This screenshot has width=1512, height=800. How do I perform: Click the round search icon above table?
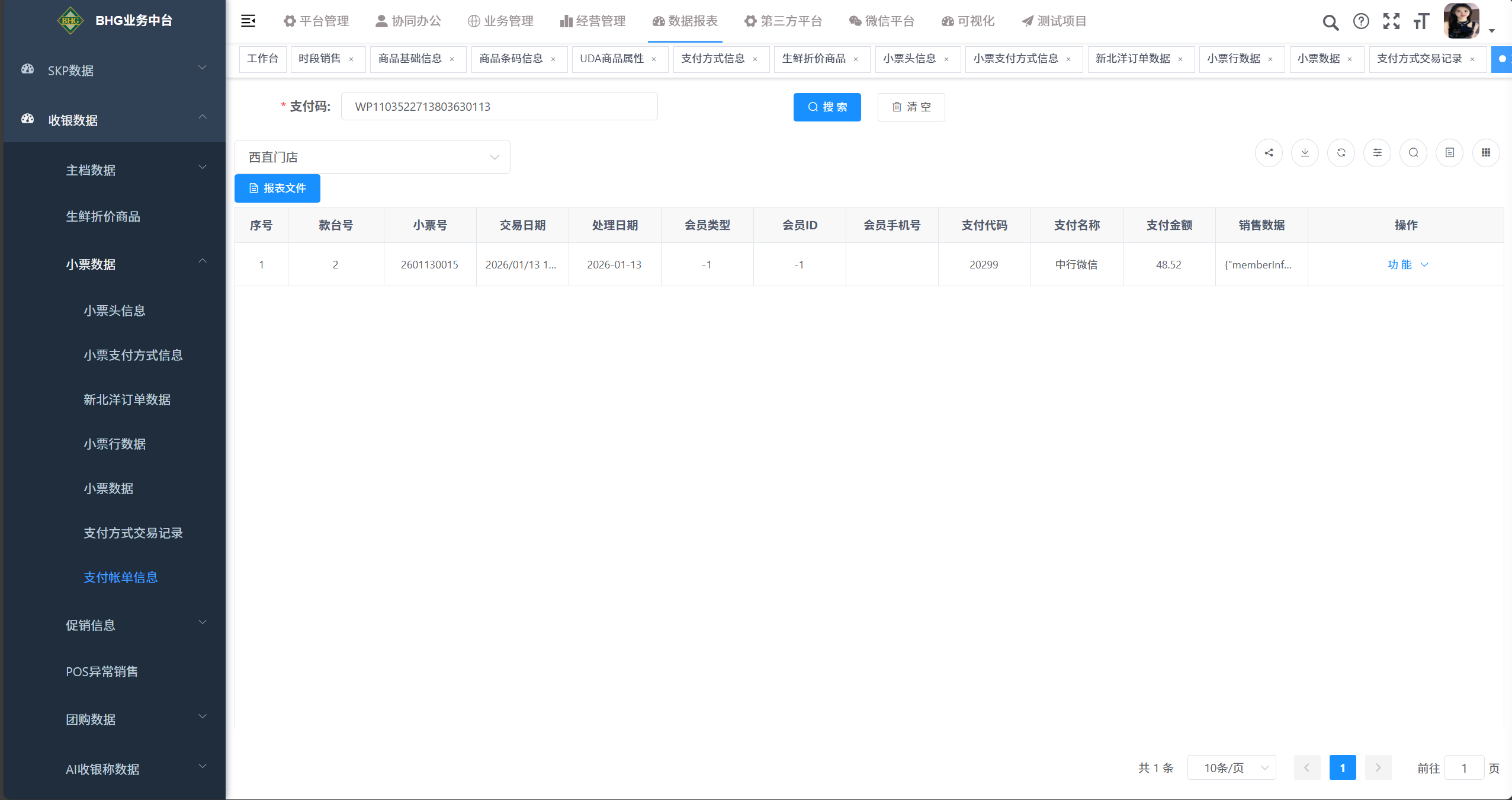(x=1413, y=153)
